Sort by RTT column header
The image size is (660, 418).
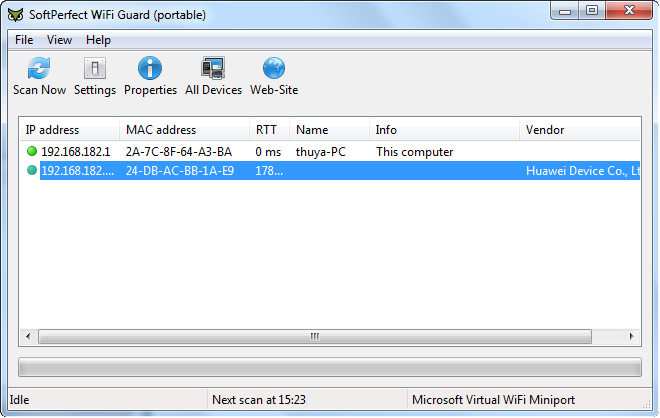269,130
